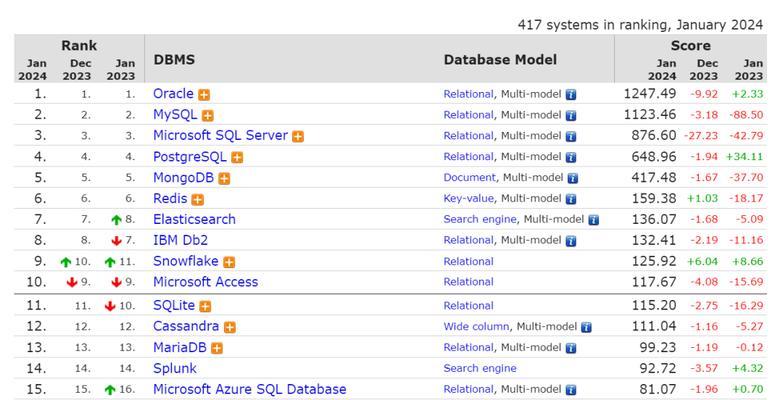
Task: Click Relational link in IBM Db2 row
Action: pyautogui.click(x=468, y=240)
